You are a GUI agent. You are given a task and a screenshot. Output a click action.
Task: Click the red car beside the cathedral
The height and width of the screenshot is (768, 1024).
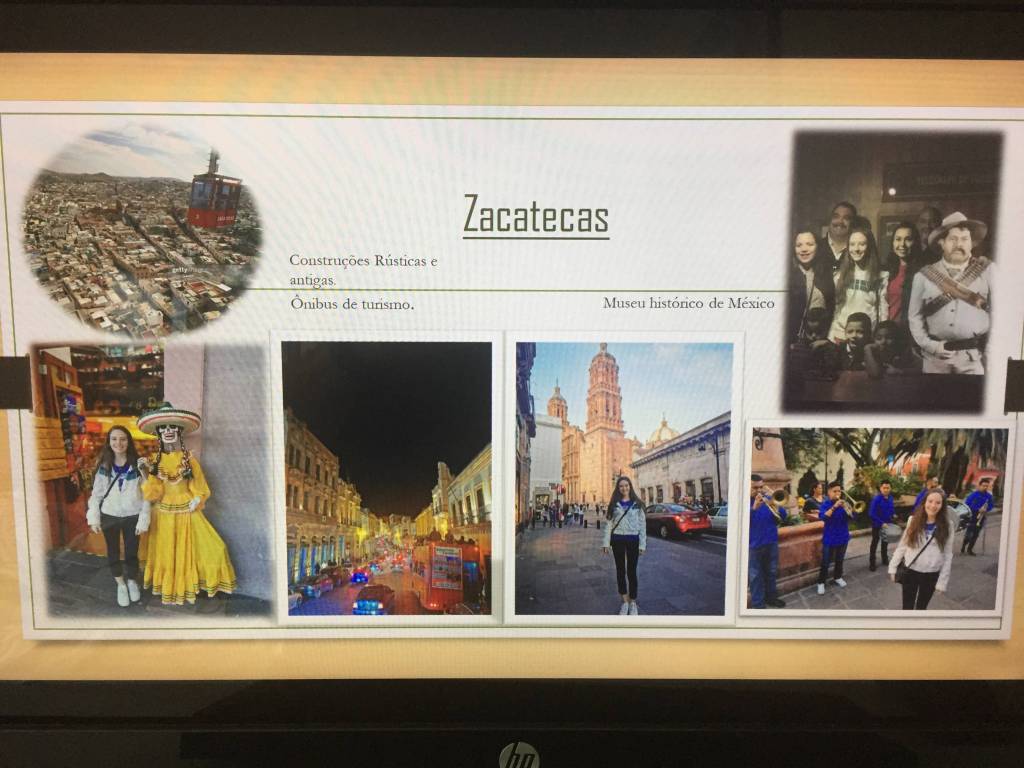tap(677, 520)
